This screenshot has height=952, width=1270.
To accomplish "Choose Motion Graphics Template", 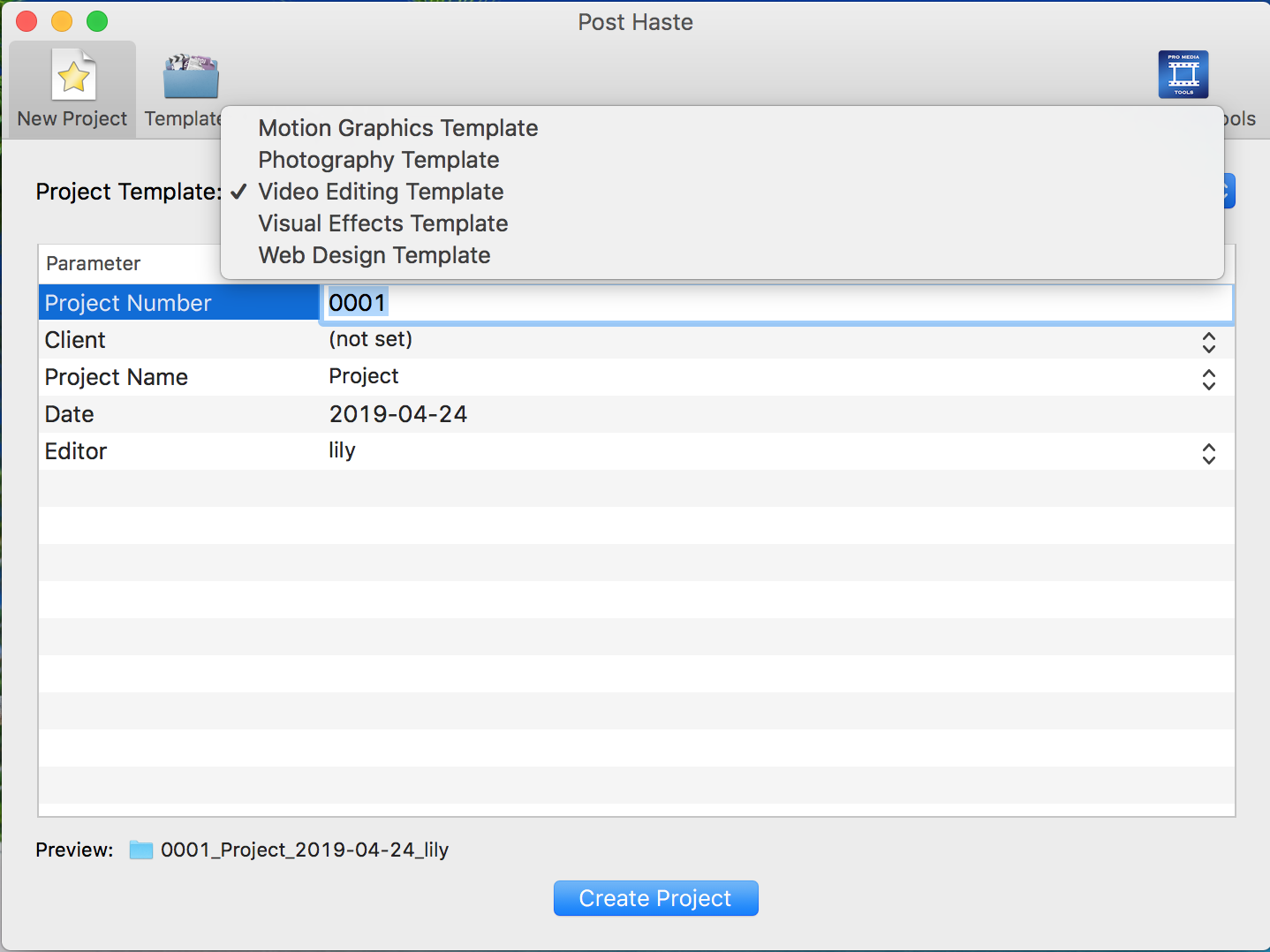I will click(397, 128).
